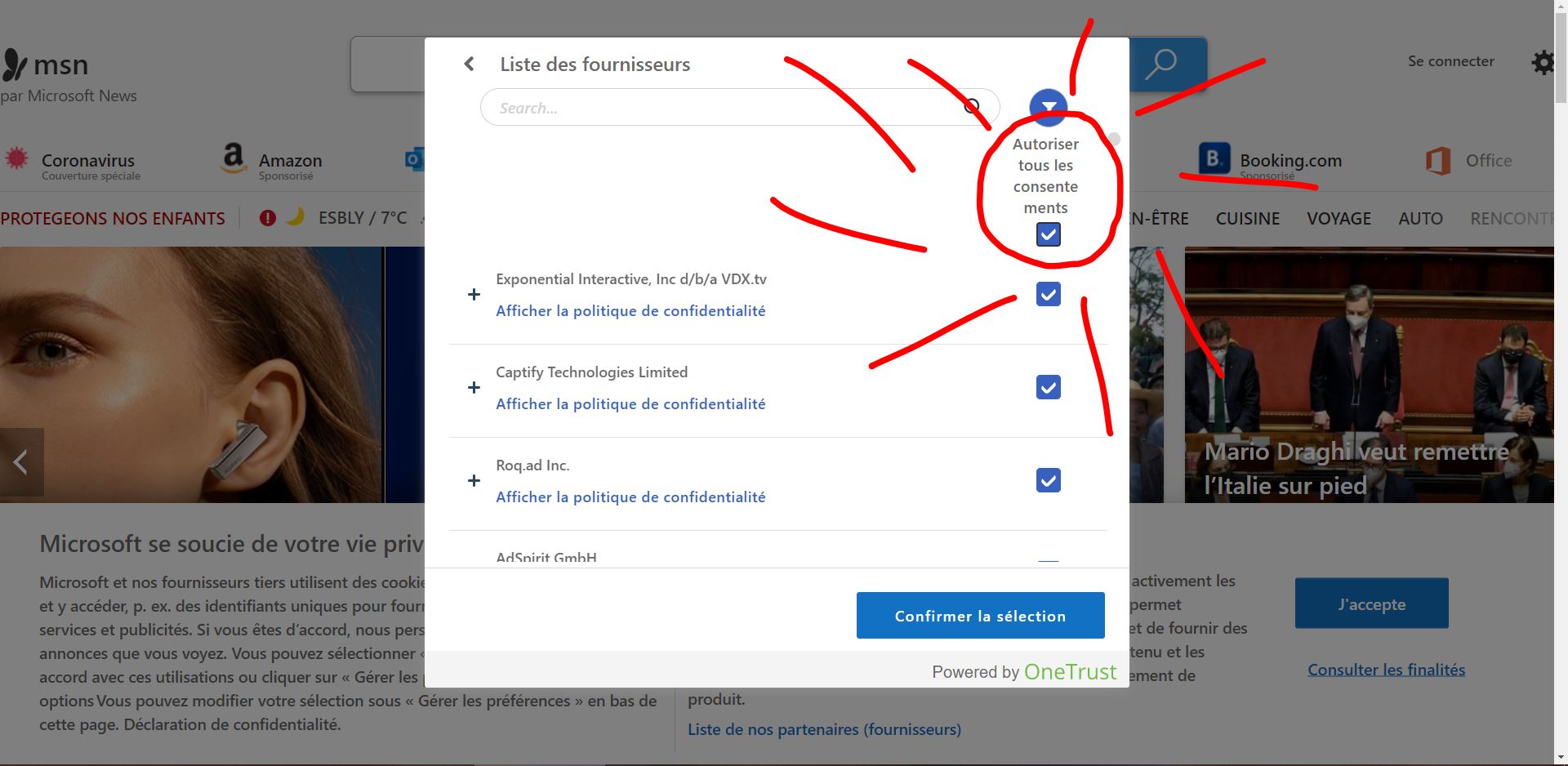Click the MSN search magnifier button
Image resolution: width=1568 pixels, height=766 pixels.
point(1160,64)
